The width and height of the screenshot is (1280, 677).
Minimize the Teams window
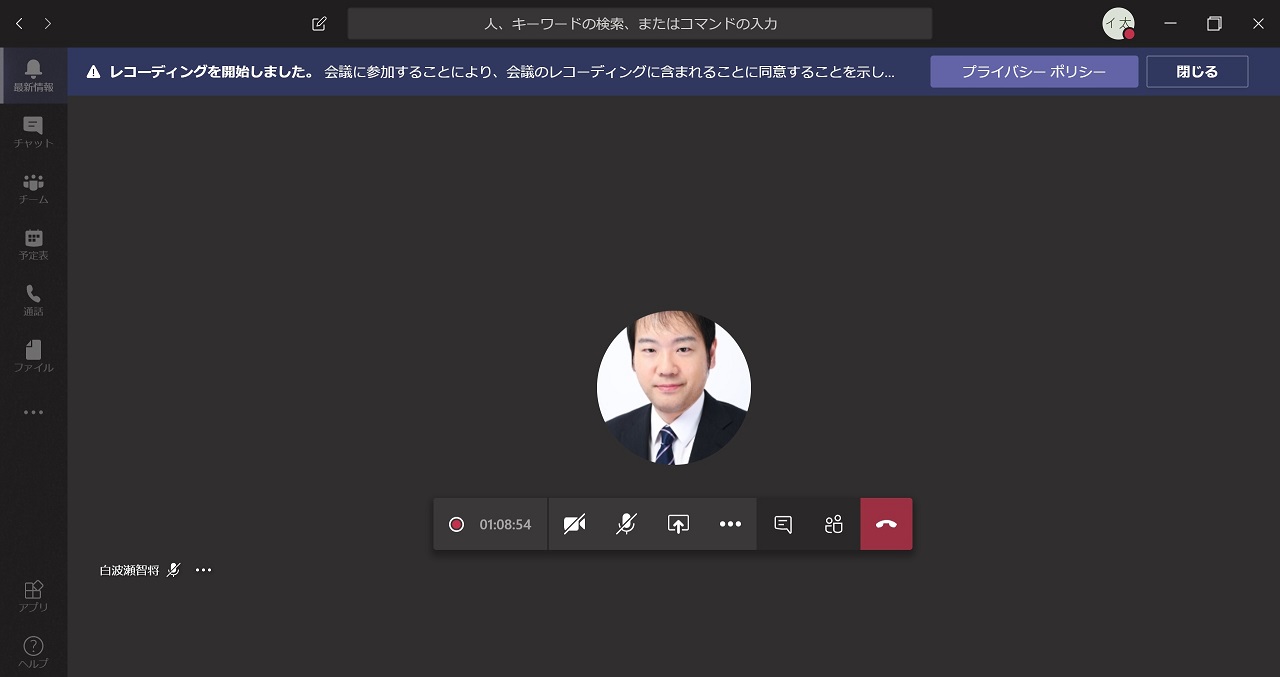[1170, 23]
